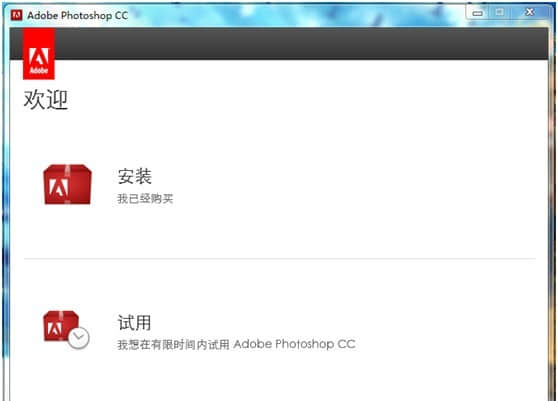Viewport: 558px width, 417px height.
Task: Click the small Adobe icon in the title bar
Action: pyautogui.click(x=16, y=15)
